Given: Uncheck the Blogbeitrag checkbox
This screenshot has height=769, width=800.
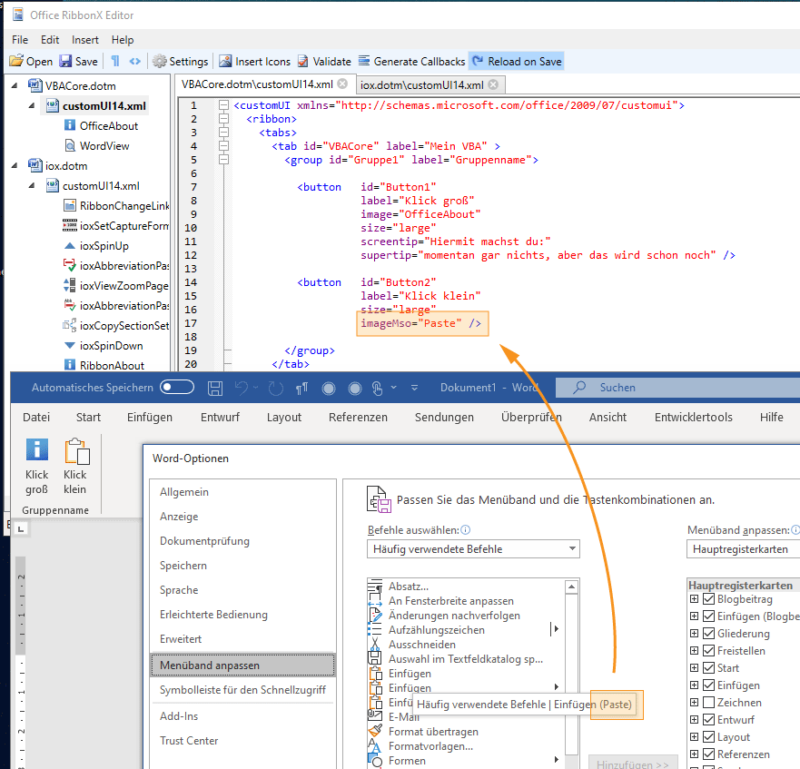Looking at the screenshot, I should click(x=709, y=599).
